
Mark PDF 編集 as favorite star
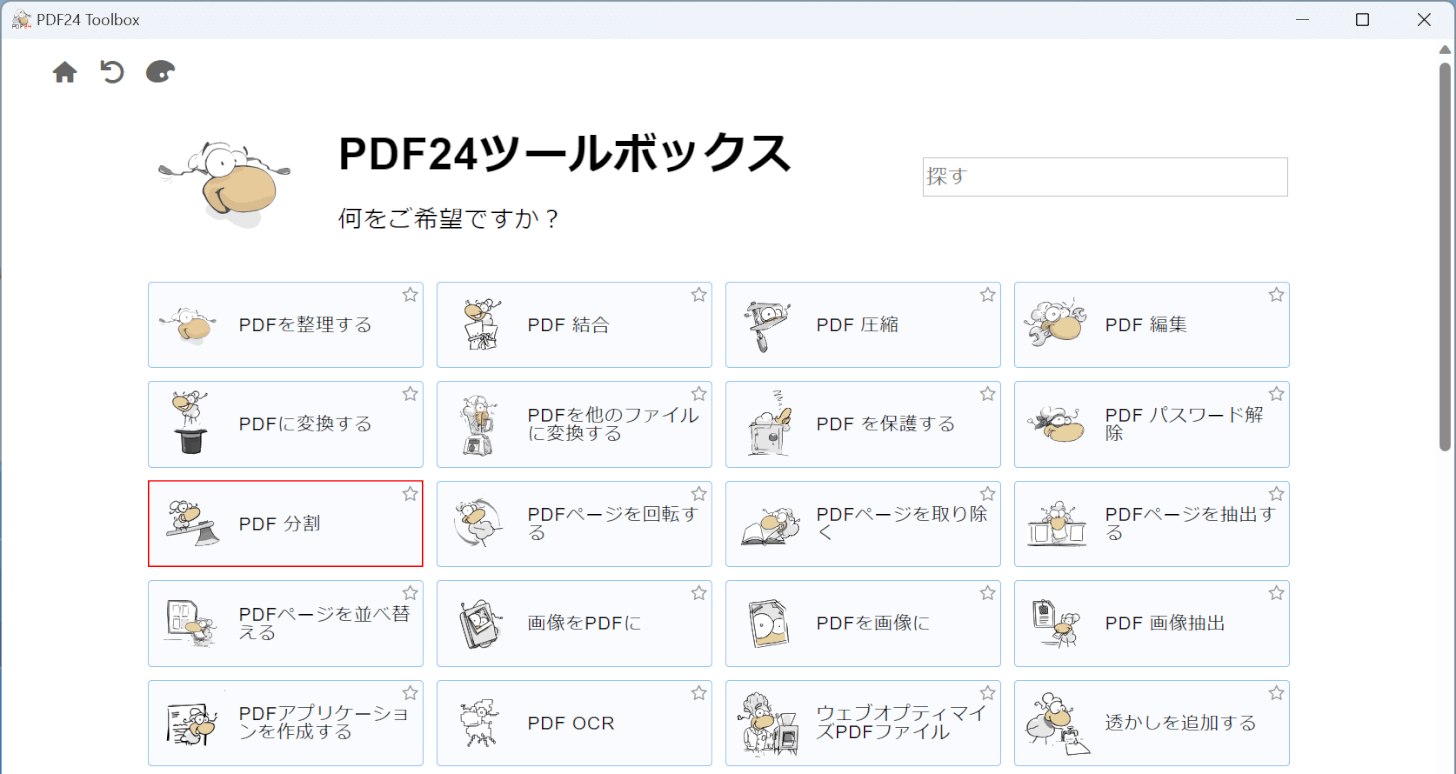pyautogui.click(x=1277, y=295)
